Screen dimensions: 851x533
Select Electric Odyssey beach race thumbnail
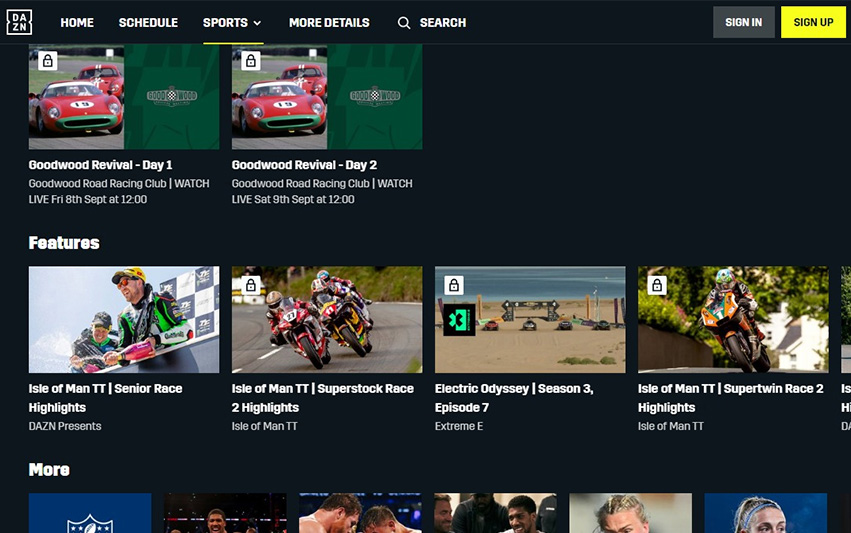click(x=530, y=319)
